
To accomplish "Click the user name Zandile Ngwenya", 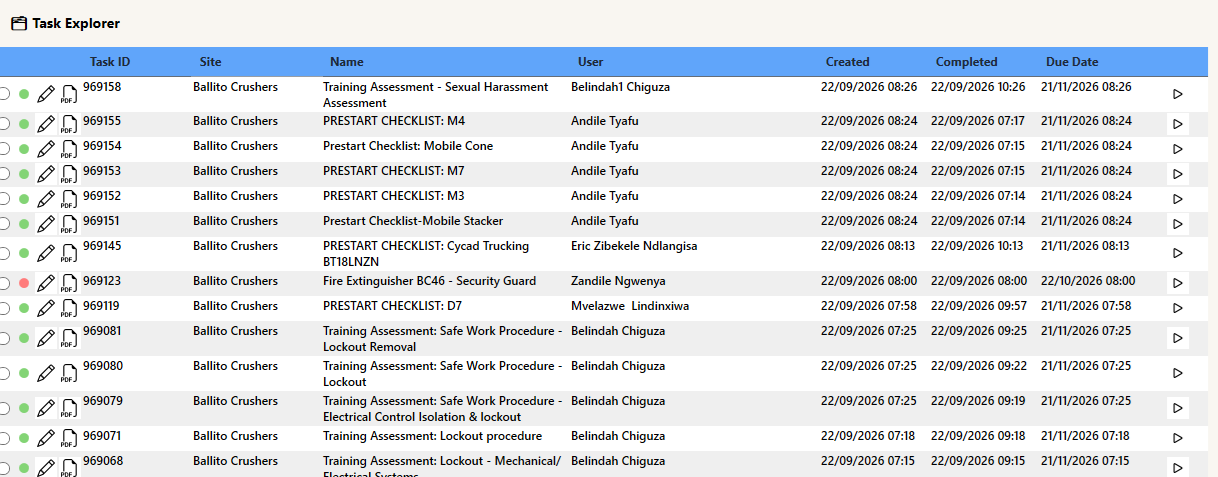I will click(618, 281).
